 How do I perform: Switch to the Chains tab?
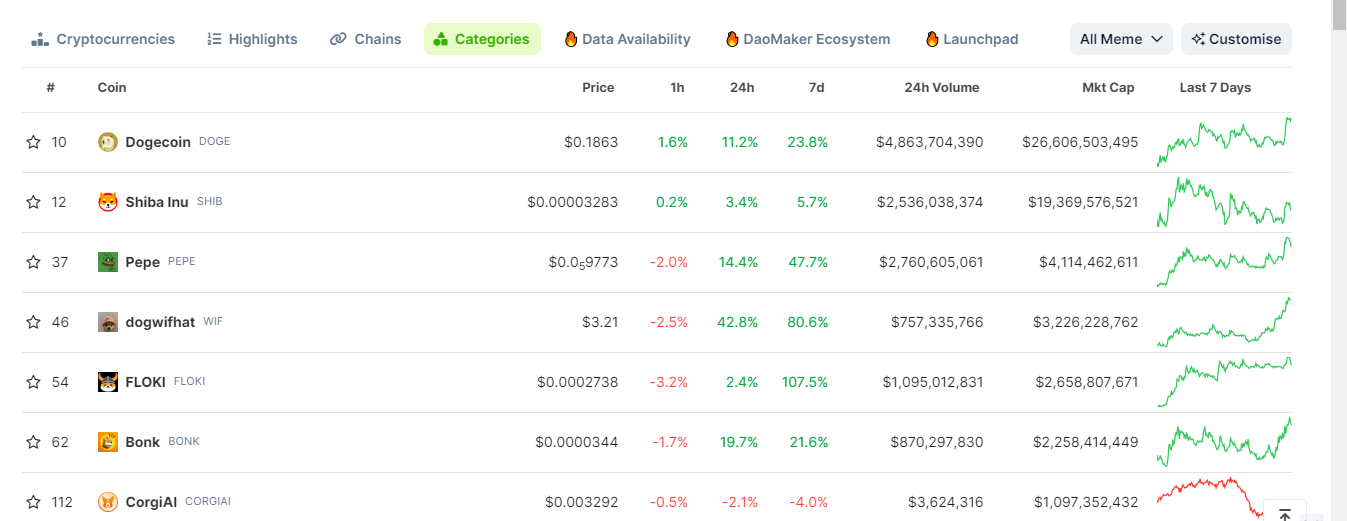click(366, 39)
